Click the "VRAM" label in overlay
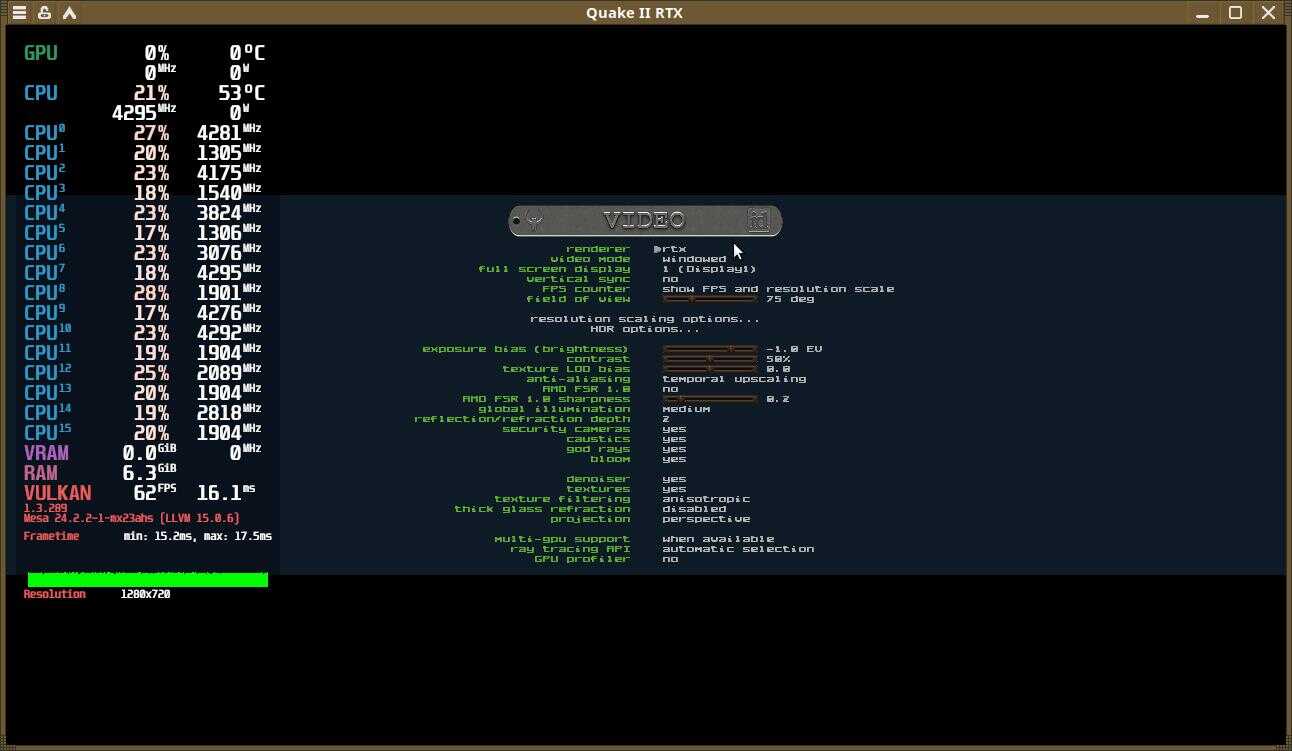 (x=46, y=453)
